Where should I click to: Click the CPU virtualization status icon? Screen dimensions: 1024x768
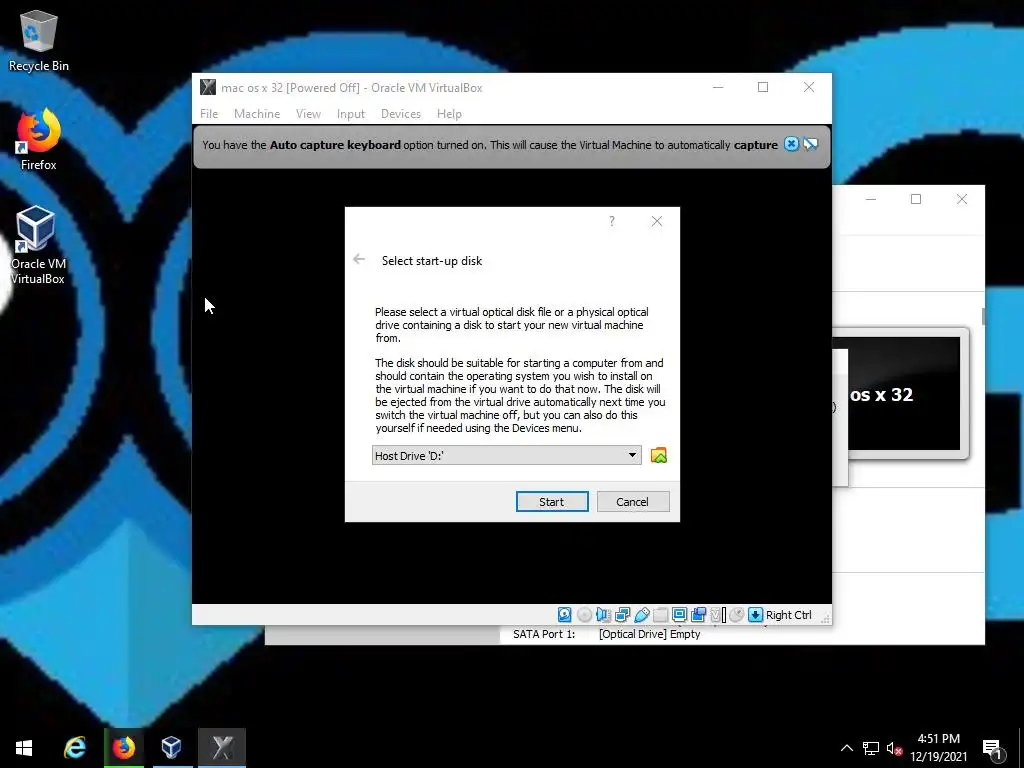[718, 615]
